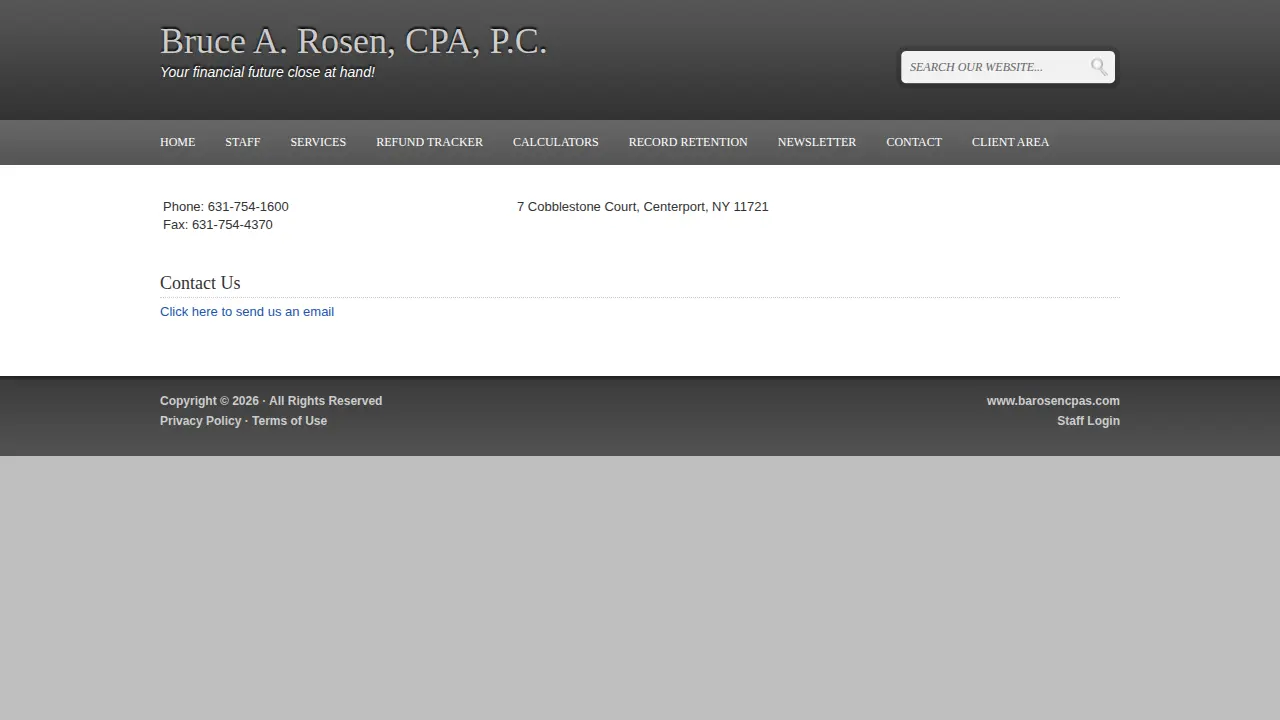Viewport: 1280px width, 720px height.
Task: Navigate to Record Retention
Action: click(688, 142)
